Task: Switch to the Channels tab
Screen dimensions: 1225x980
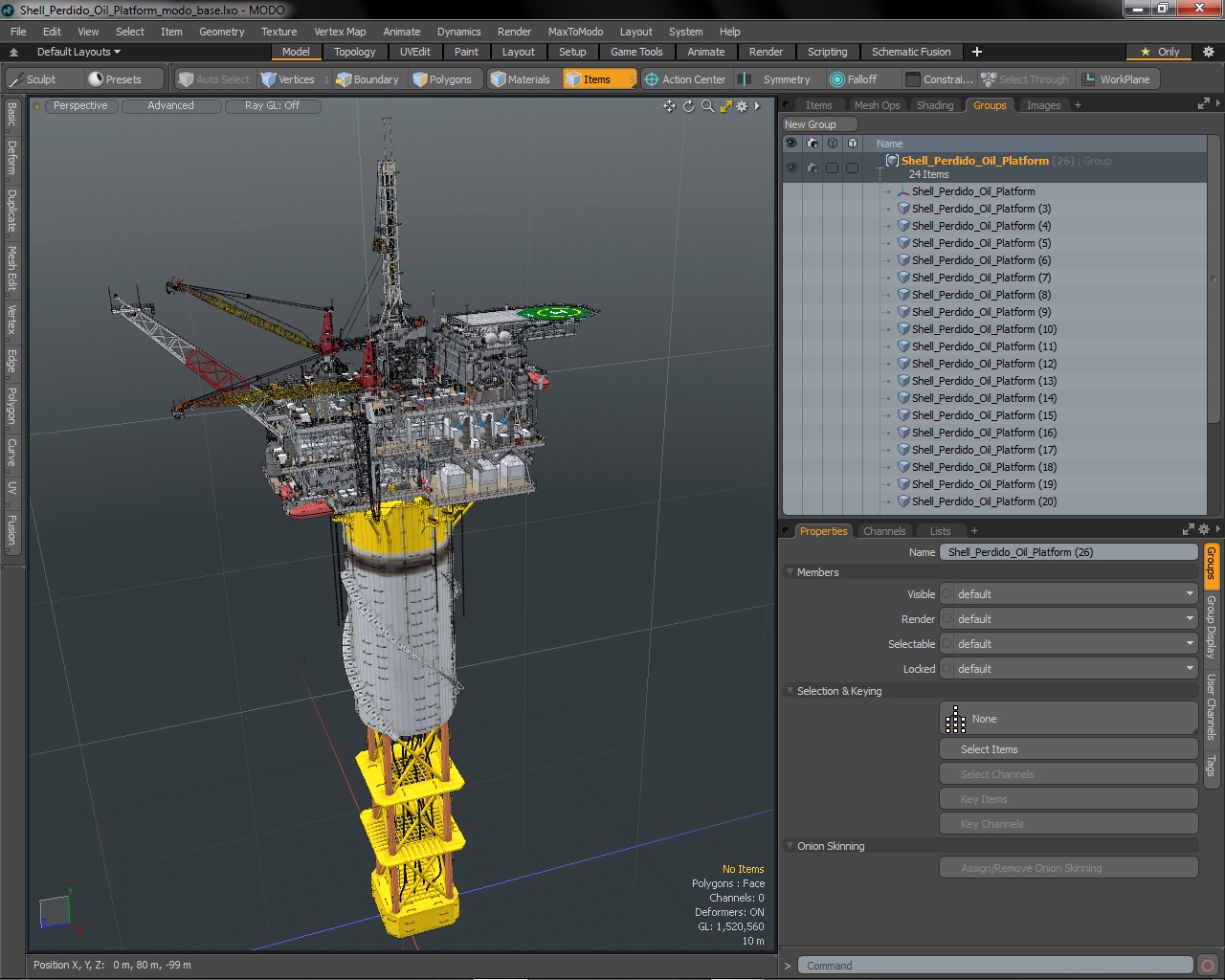Action: [883, 531]
